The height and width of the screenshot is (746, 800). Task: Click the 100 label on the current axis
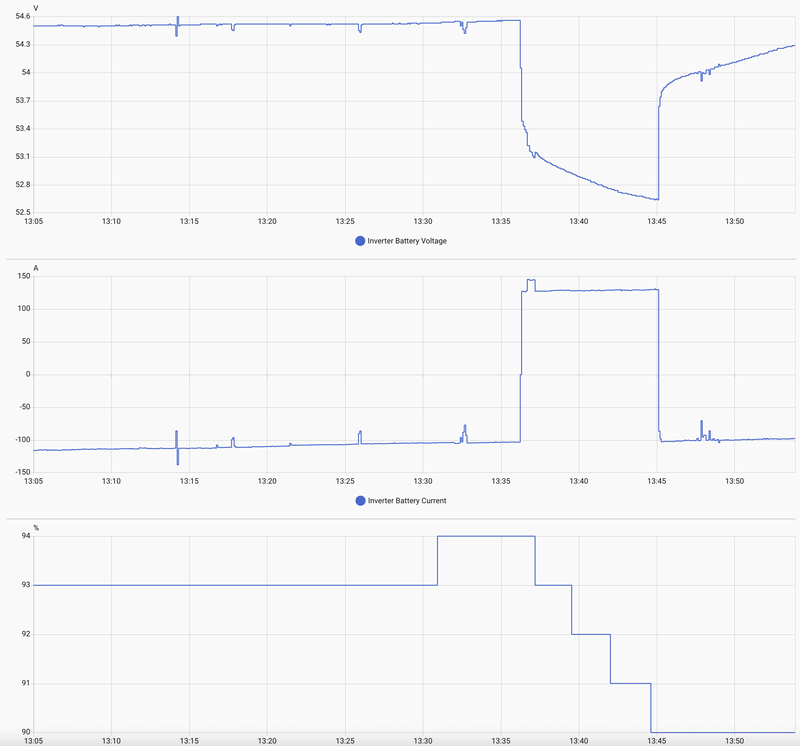pos(24,309)
